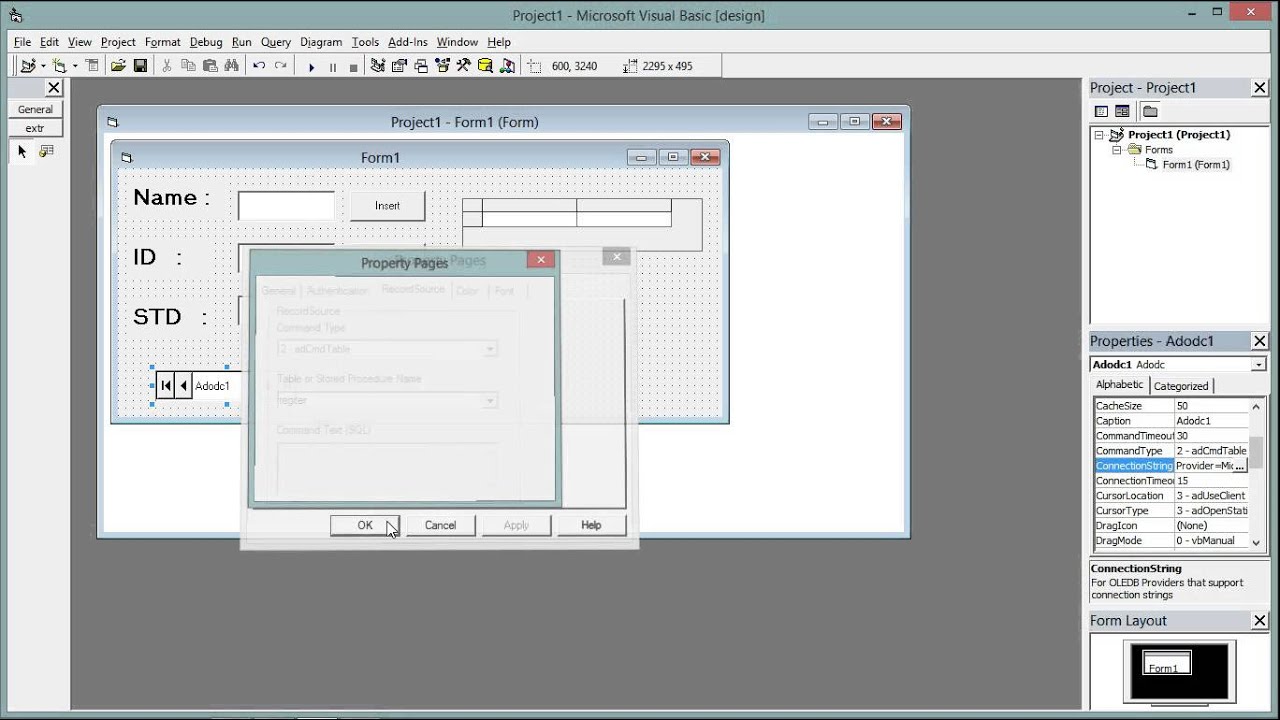Click View Object icon in Project panel
Image resolution: width=1280 pixels, height=720 pixels.
click(x=1122, y=111)
